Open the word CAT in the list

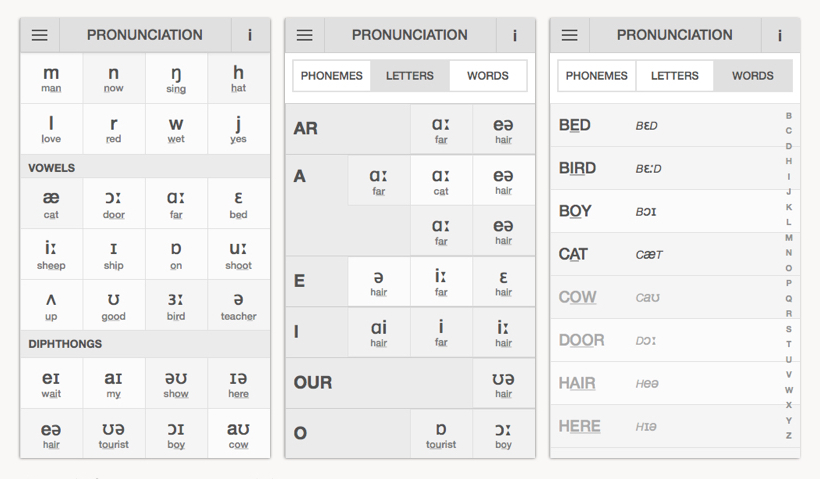coord(573,255)
